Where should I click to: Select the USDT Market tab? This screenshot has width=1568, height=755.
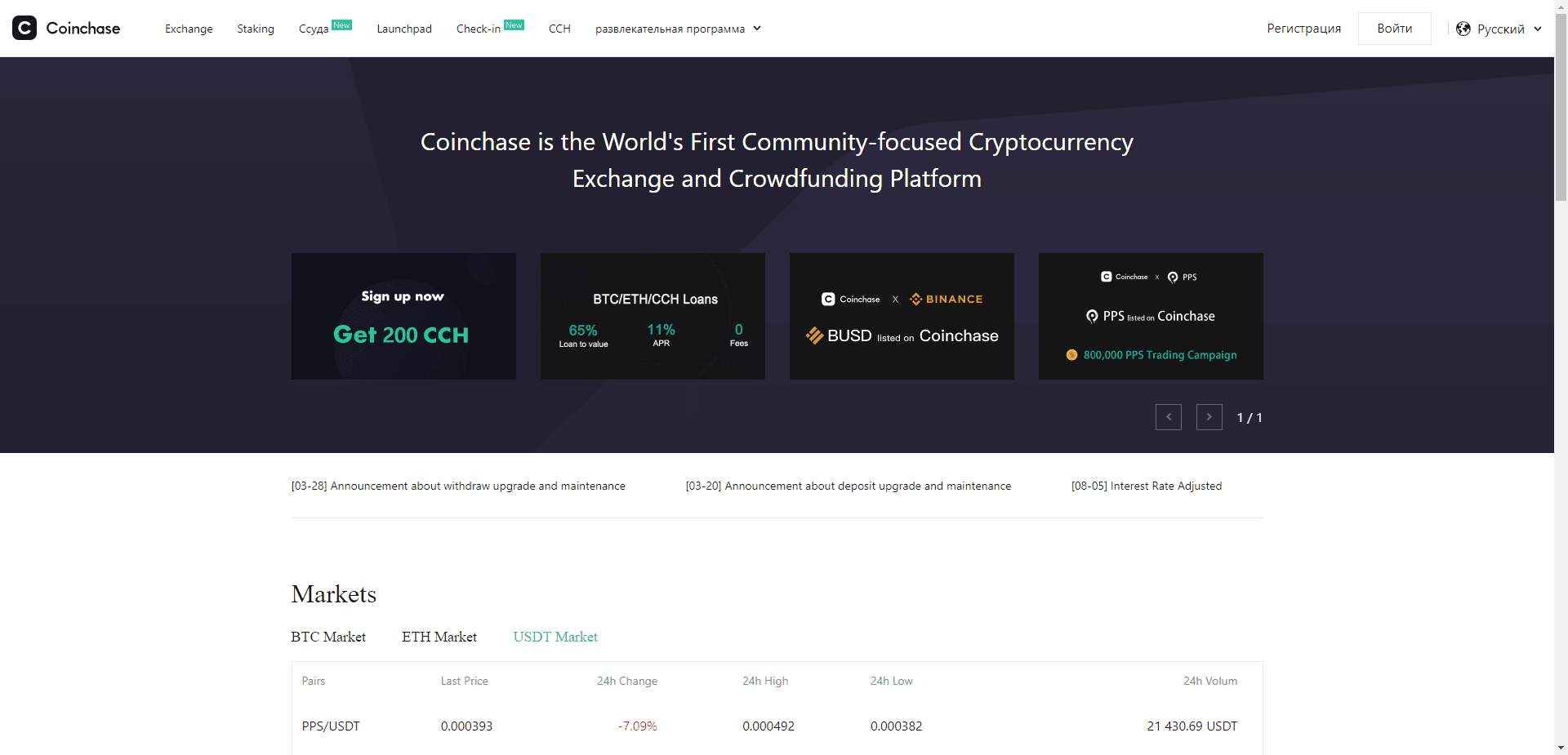pyautogui.click(x=555, y=637)
